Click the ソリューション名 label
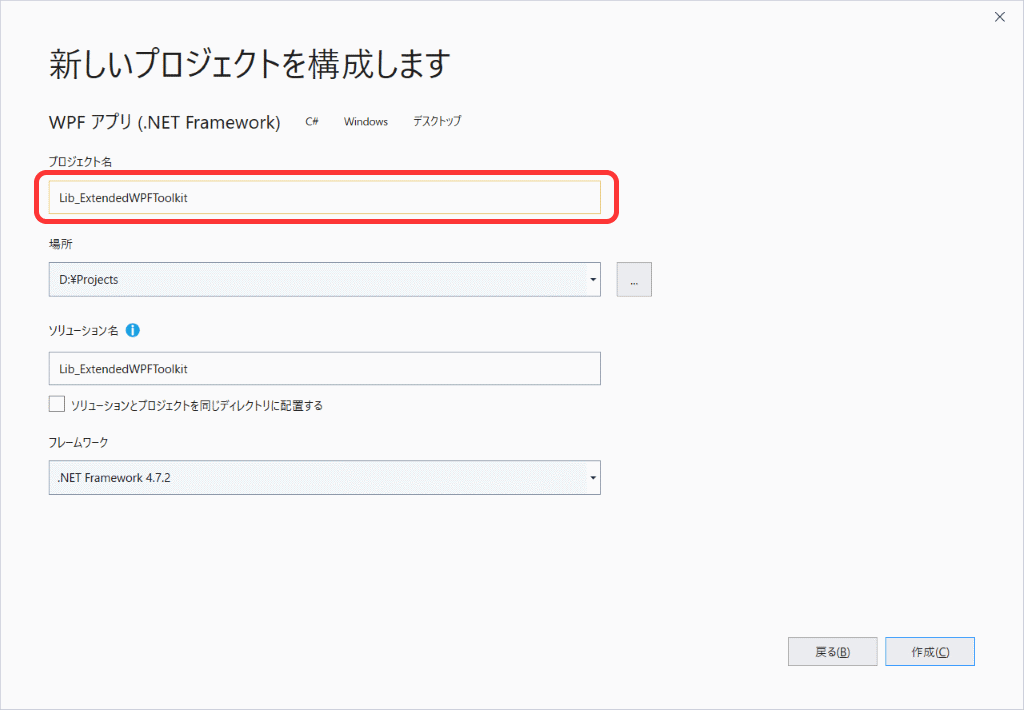The image size is (1024, 710). pos(84,331)
